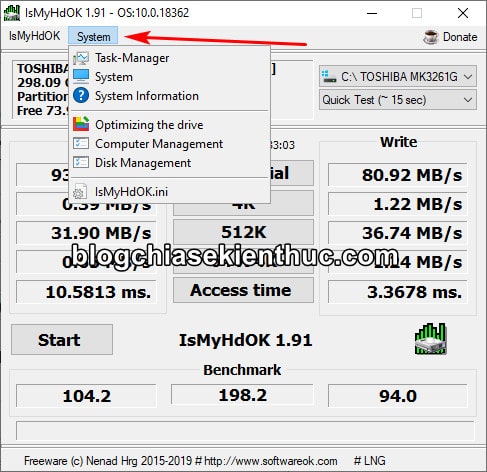
Task: Open the IsMyHdOK menu
Action: tap(34, 36)
